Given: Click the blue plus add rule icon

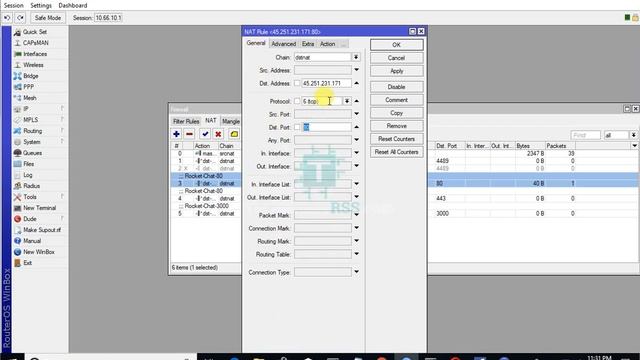Looking at the screenshot, I should click(176, 134).
